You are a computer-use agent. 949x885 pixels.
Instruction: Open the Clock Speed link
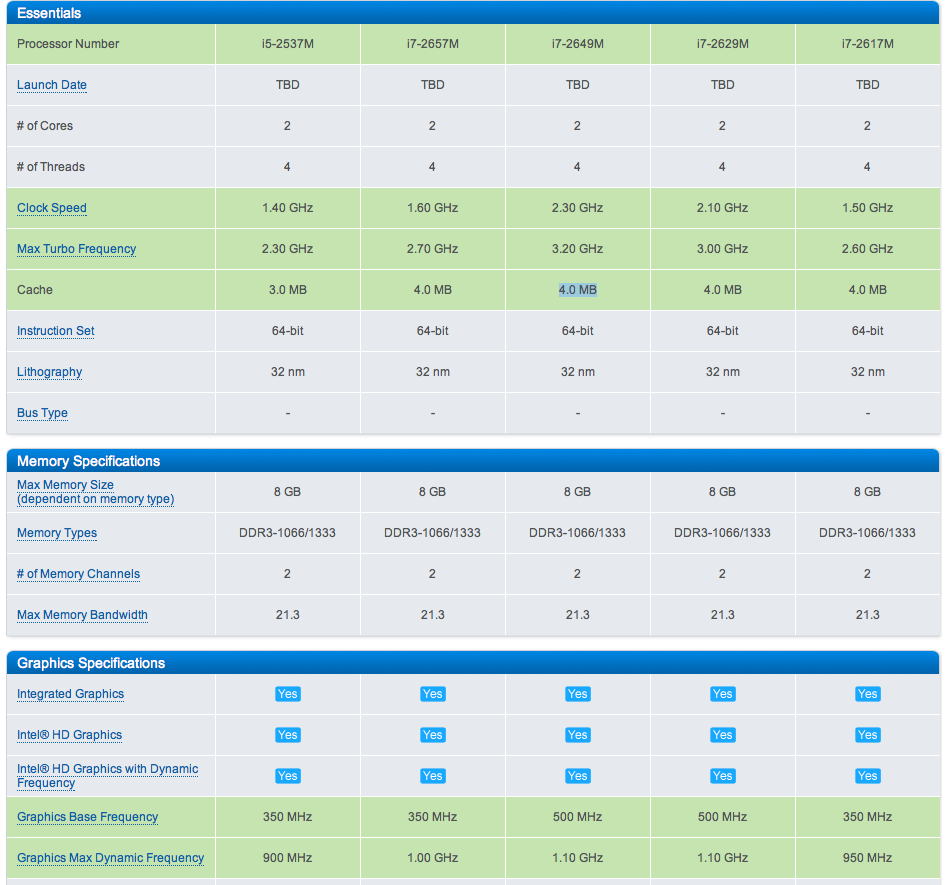51,208
